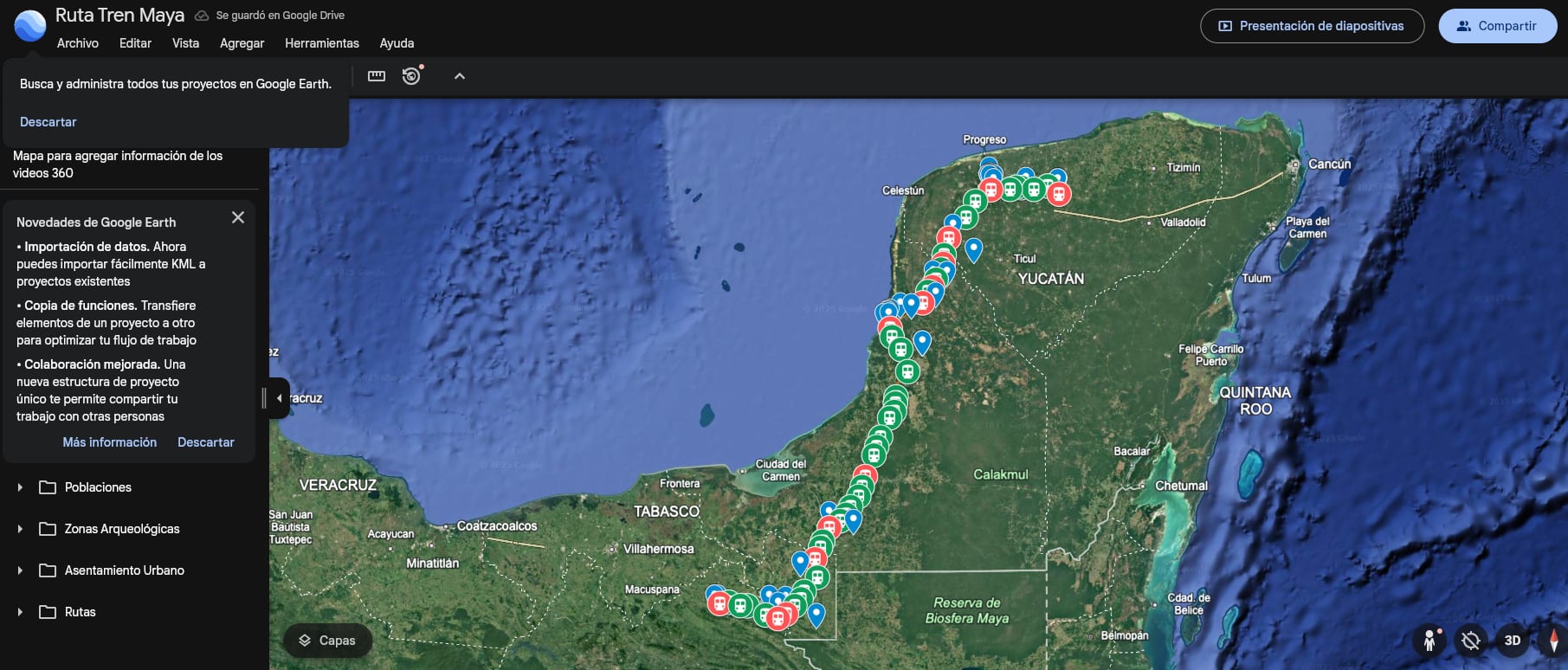Open the Herramientas menu
This screenshot has width=1568, height=670.
click(322, 43)
